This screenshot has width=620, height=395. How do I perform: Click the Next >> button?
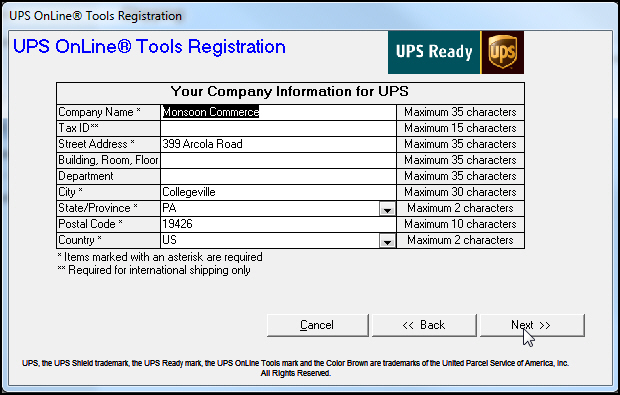coord(532,325)
